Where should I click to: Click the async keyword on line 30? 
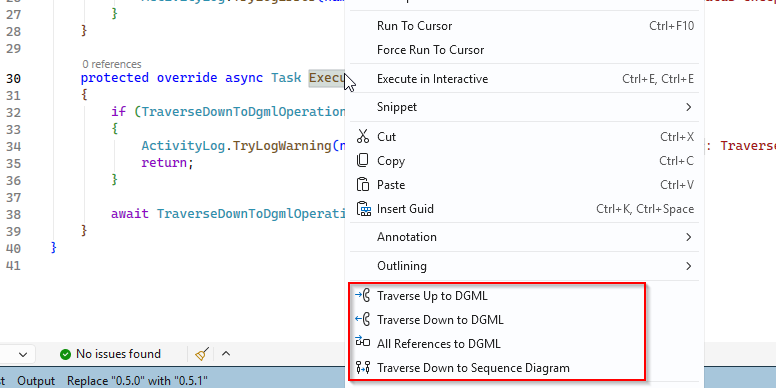pos(244,78)
